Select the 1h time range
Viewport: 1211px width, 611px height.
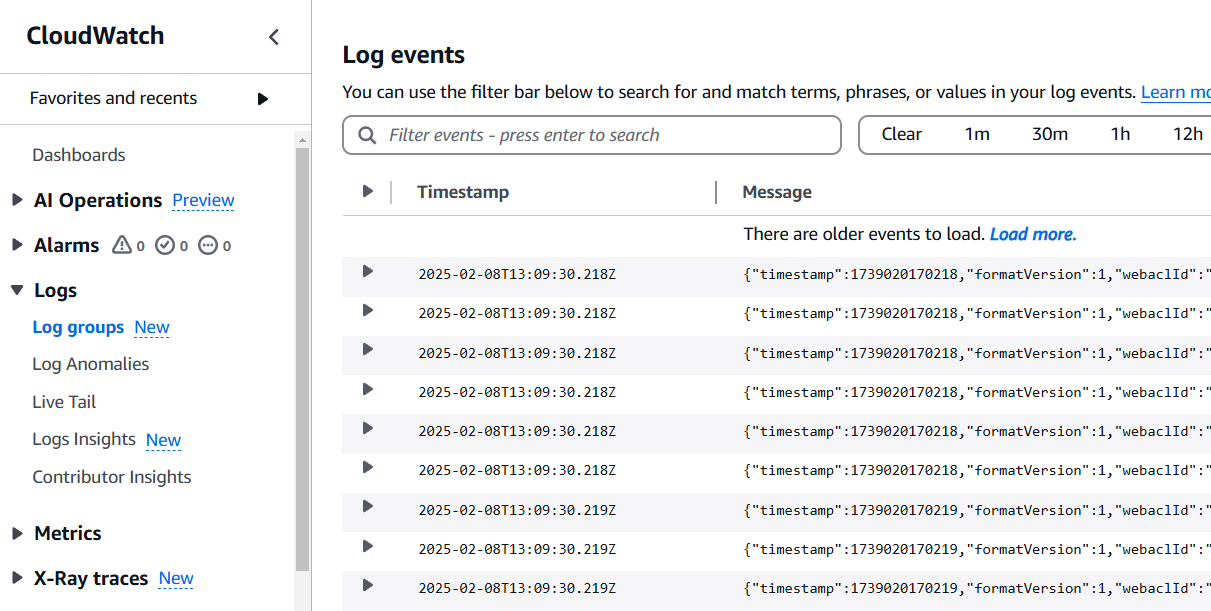pos(1120,134)
